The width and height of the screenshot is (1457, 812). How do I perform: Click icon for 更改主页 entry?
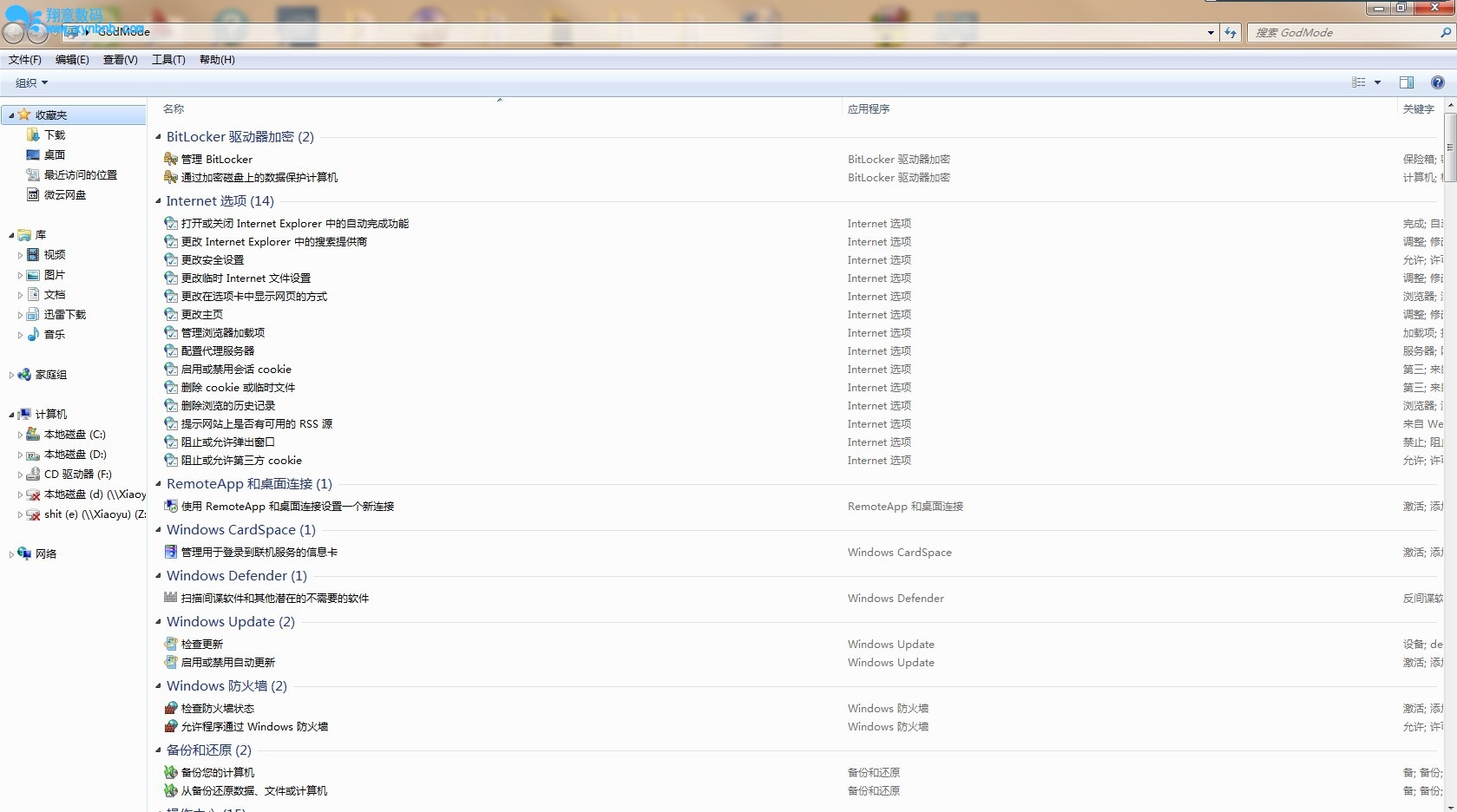coord(171,314)
